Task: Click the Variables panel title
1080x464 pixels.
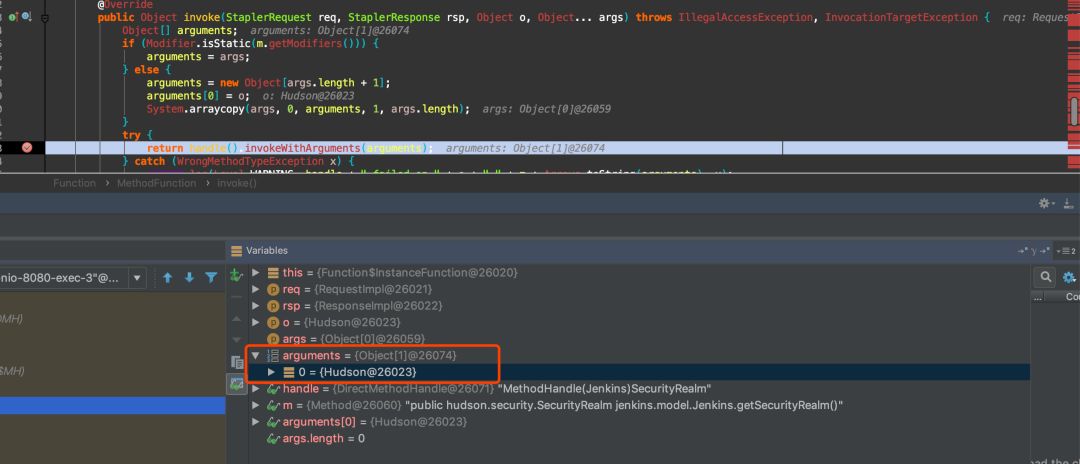Action: [x=267, y=251]
